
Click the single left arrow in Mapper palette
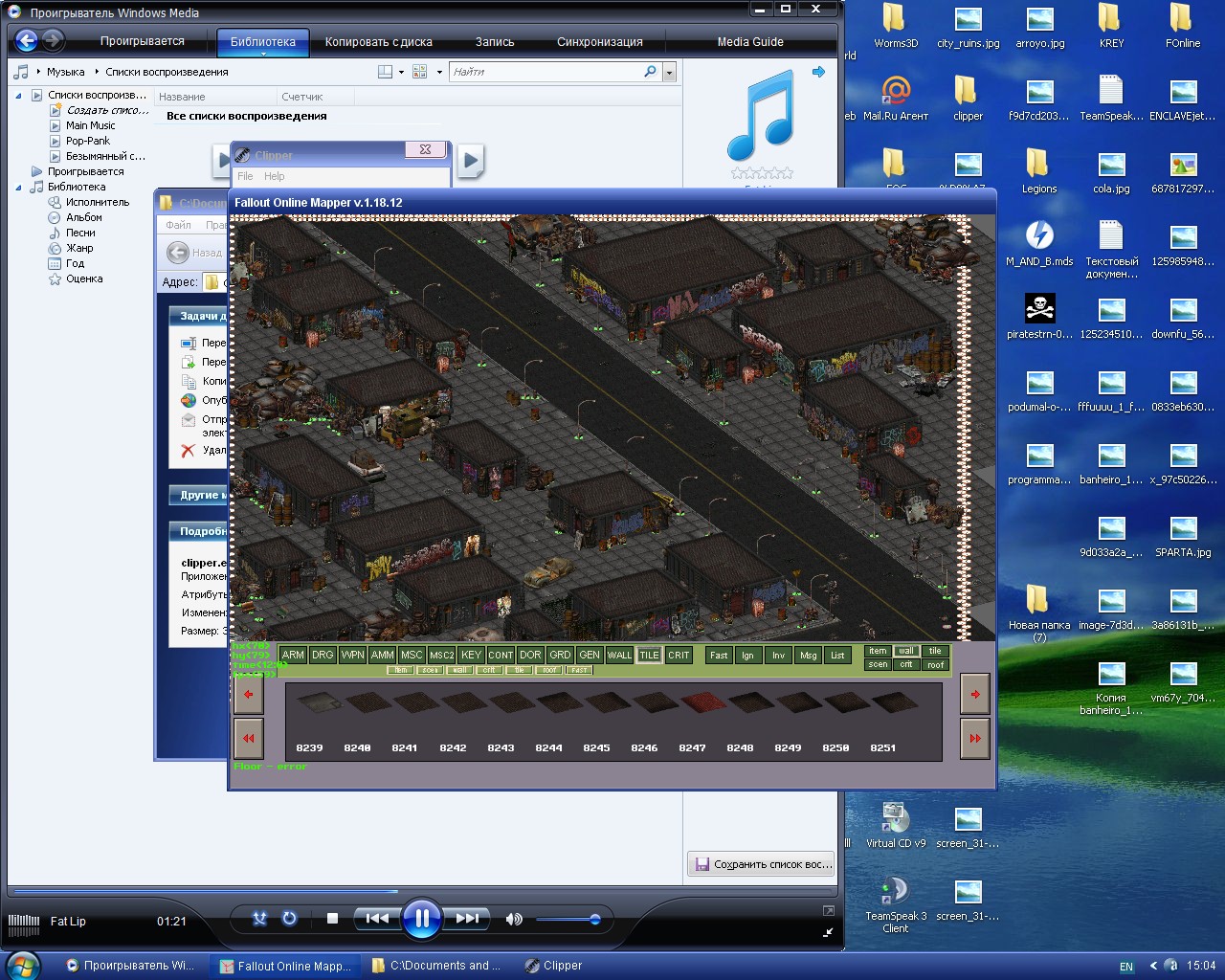tap(249, 695)
